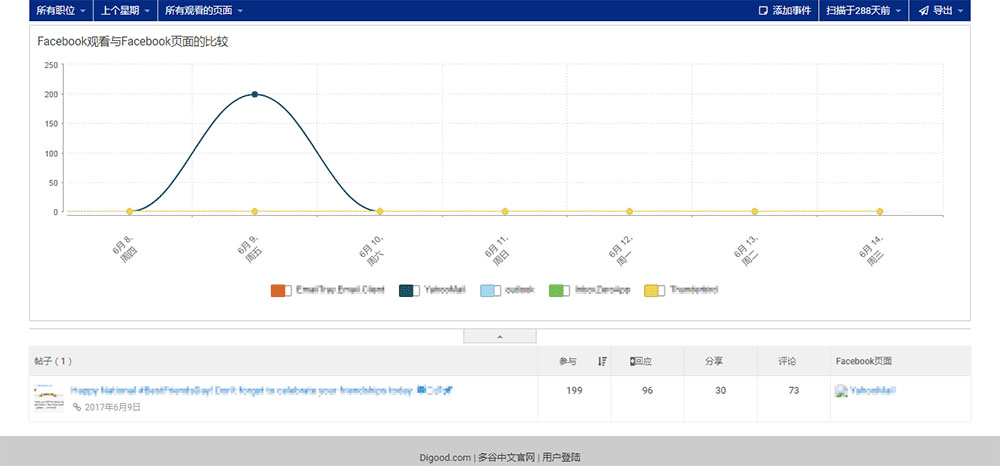The image size is (1000, 466).
Task: Open the 上个星期 date range dropdown
Action: pos(126,11)
